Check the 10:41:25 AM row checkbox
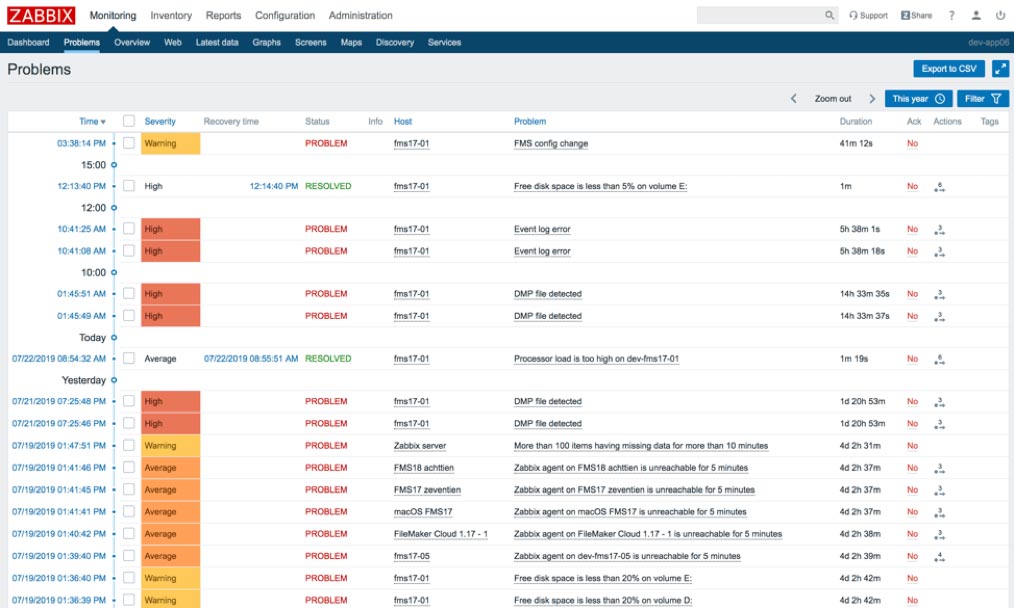 pos(129,228)
